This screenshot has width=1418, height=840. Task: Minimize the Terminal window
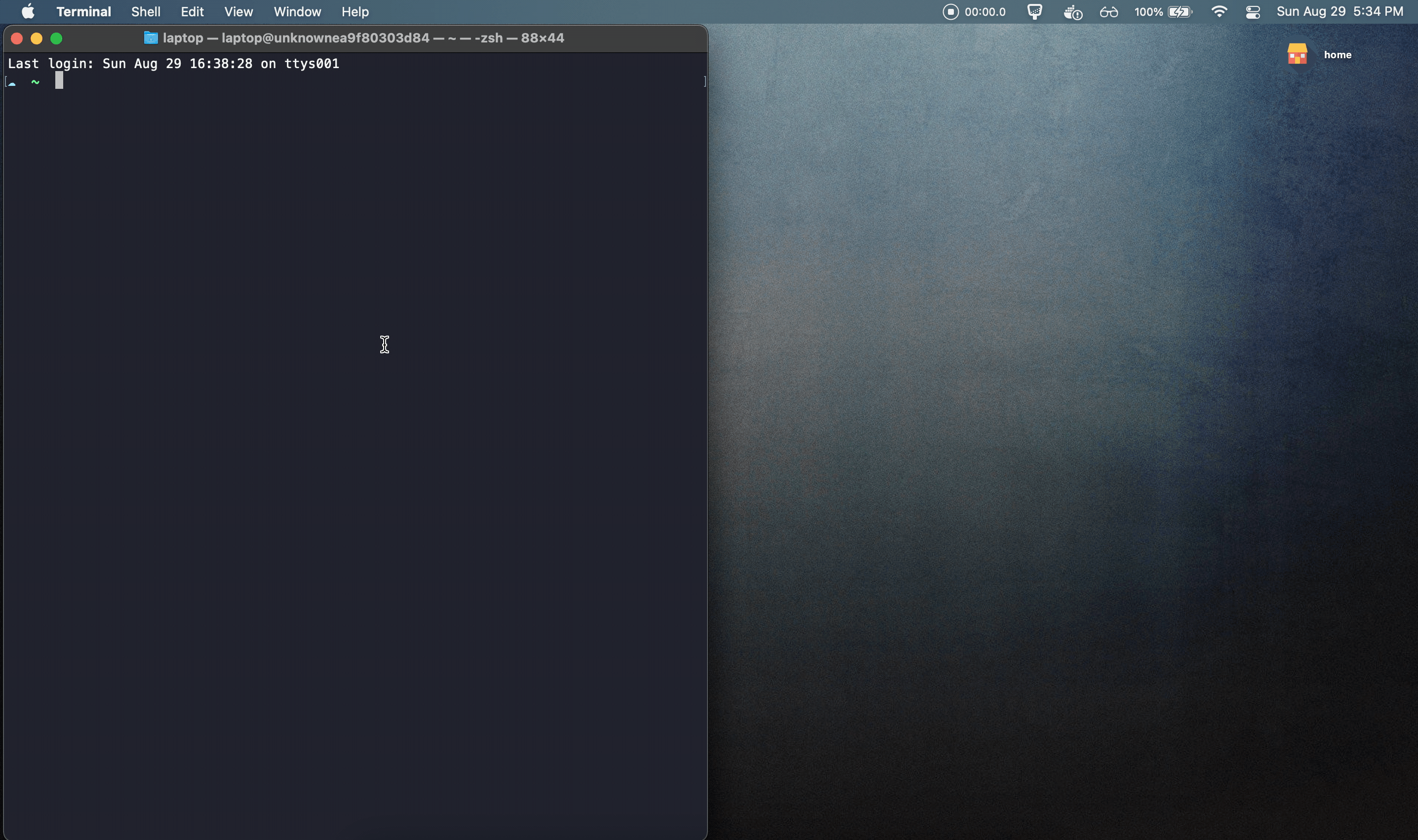[x=36, y=38]
